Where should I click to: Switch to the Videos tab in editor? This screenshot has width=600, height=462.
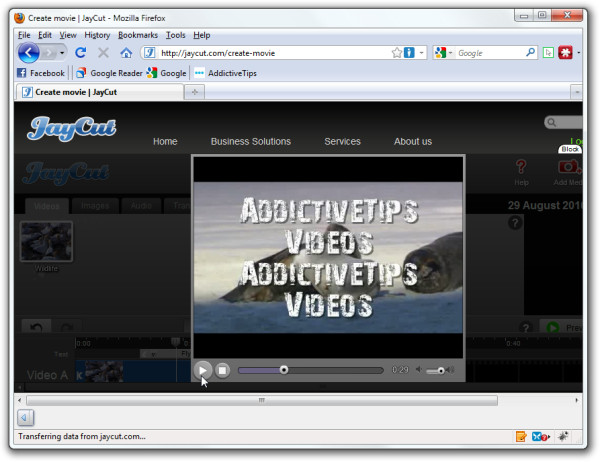[x=47, y=206]
